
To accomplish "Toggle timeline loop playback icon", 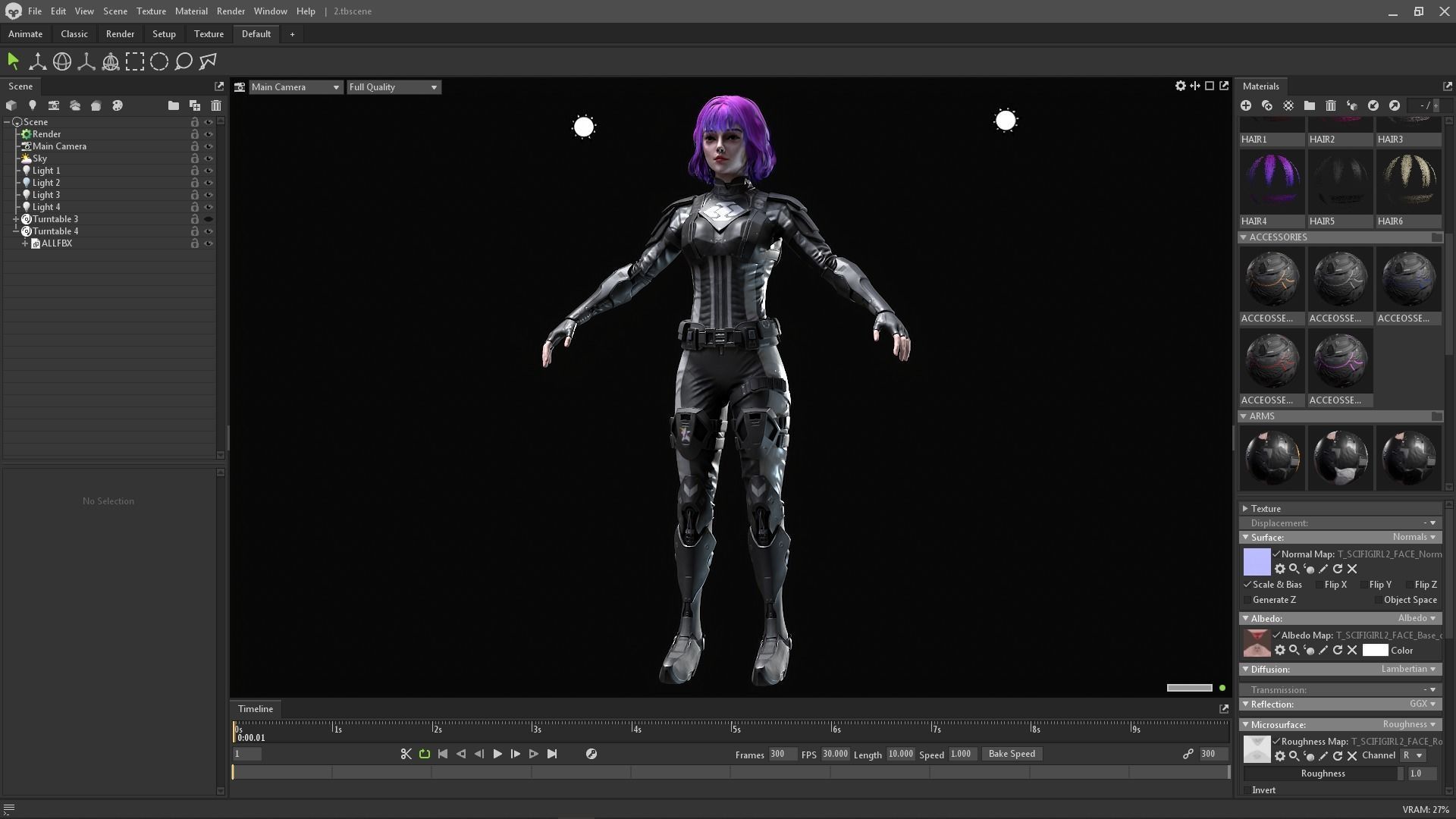I will (425, 754).
